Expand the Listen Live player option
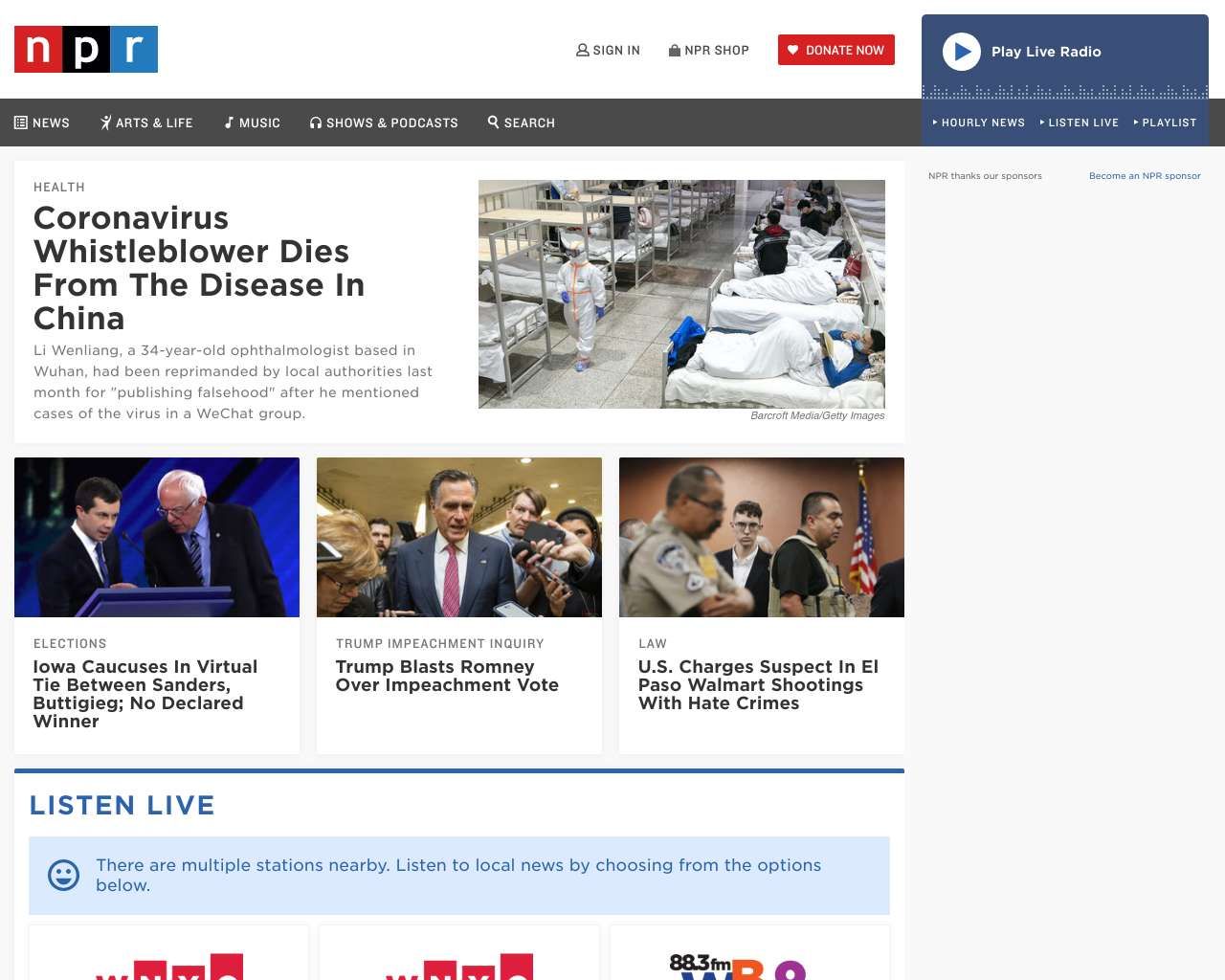The image size is (1225, 980). coord(1080,122)
